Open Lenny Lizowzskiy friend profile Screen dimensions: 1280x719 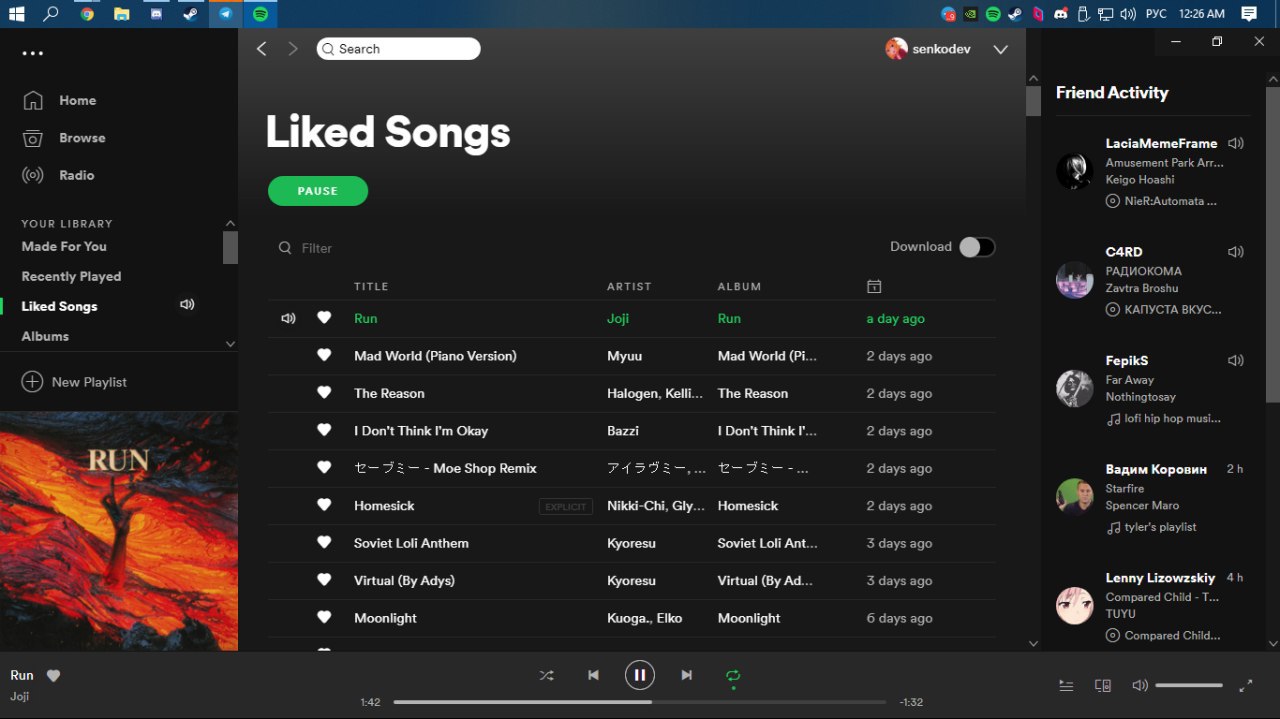point(1160,578)
